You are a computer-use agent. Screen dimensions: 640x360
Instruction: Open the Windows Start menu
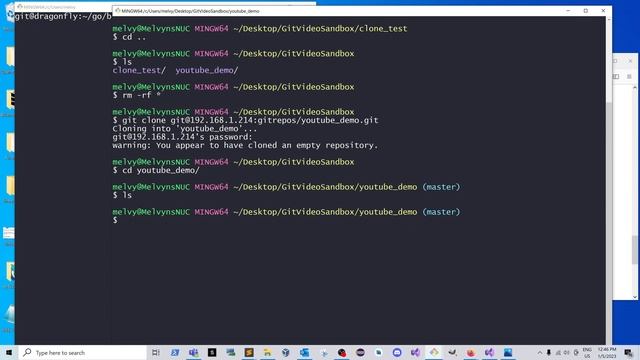point(9,352)
